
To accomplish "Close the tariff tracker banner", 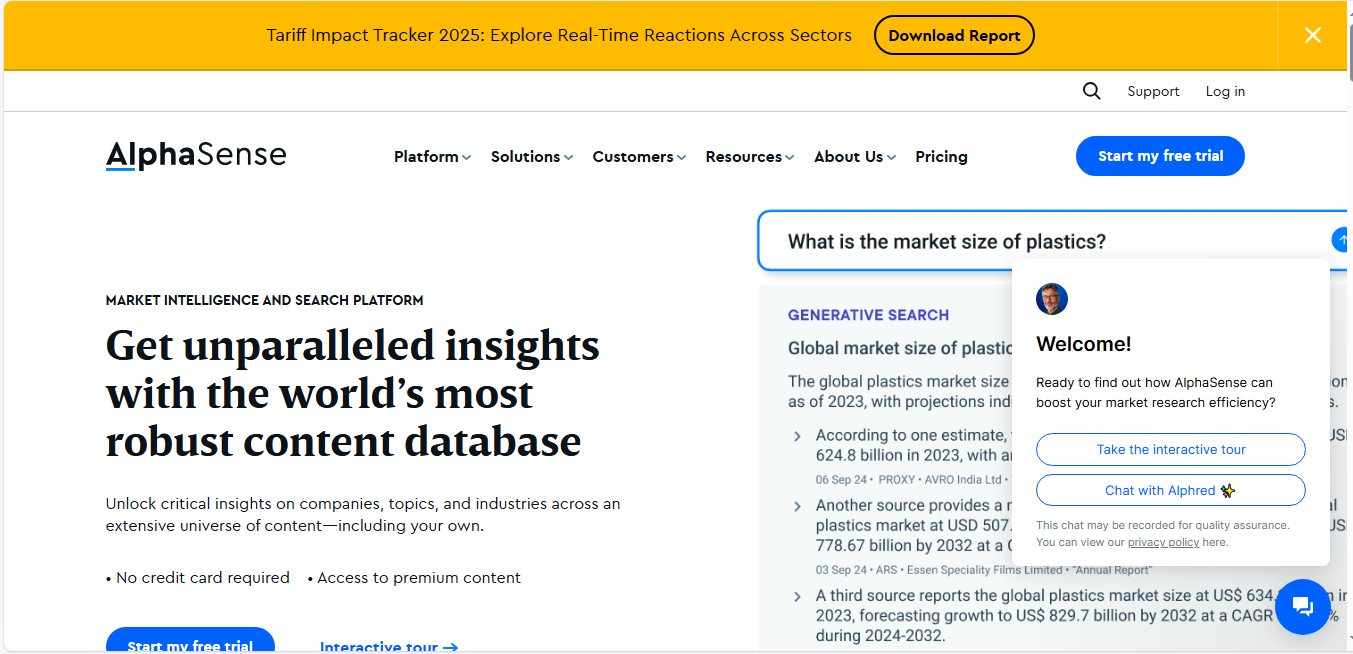I will (1312, 35).
